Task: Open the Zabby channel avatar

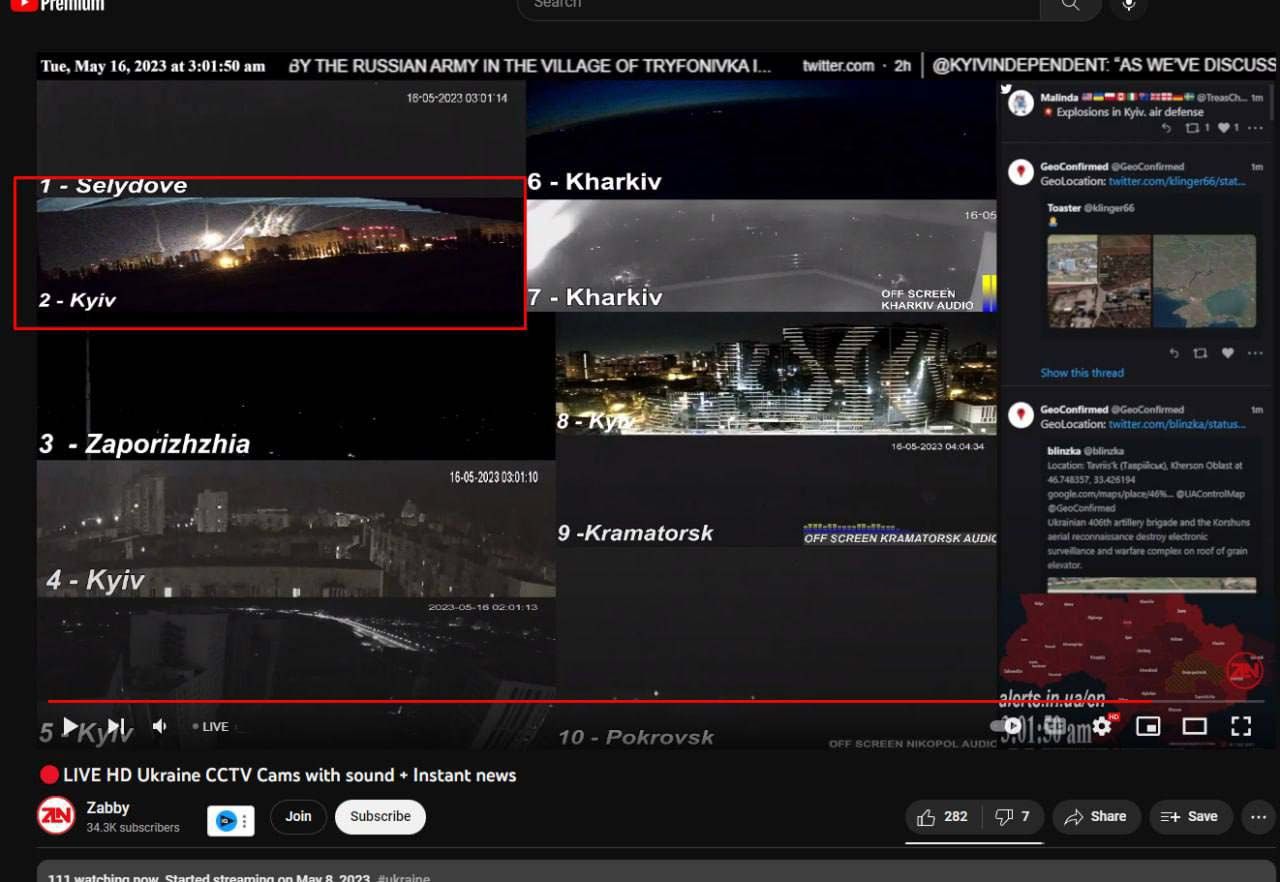Action: (x=56, y=816)
